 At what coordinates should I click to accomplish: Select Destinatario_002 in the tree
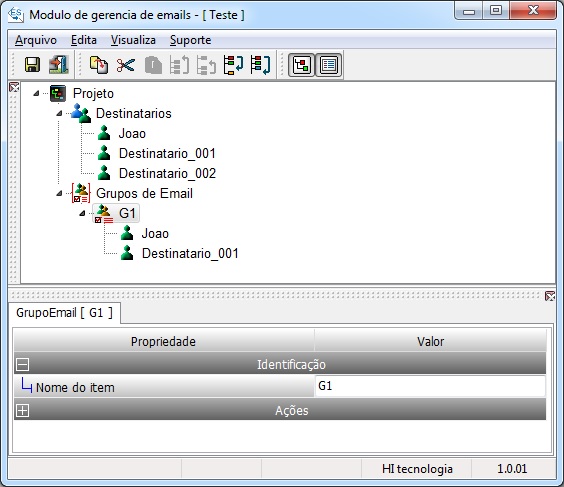coord(167,173)
